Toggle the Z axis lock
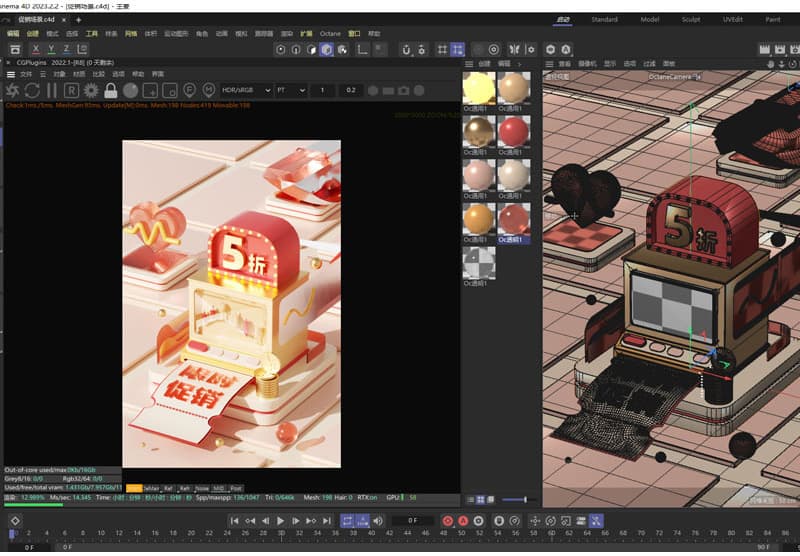The image size is (800, 556). (x=66, y=49)
